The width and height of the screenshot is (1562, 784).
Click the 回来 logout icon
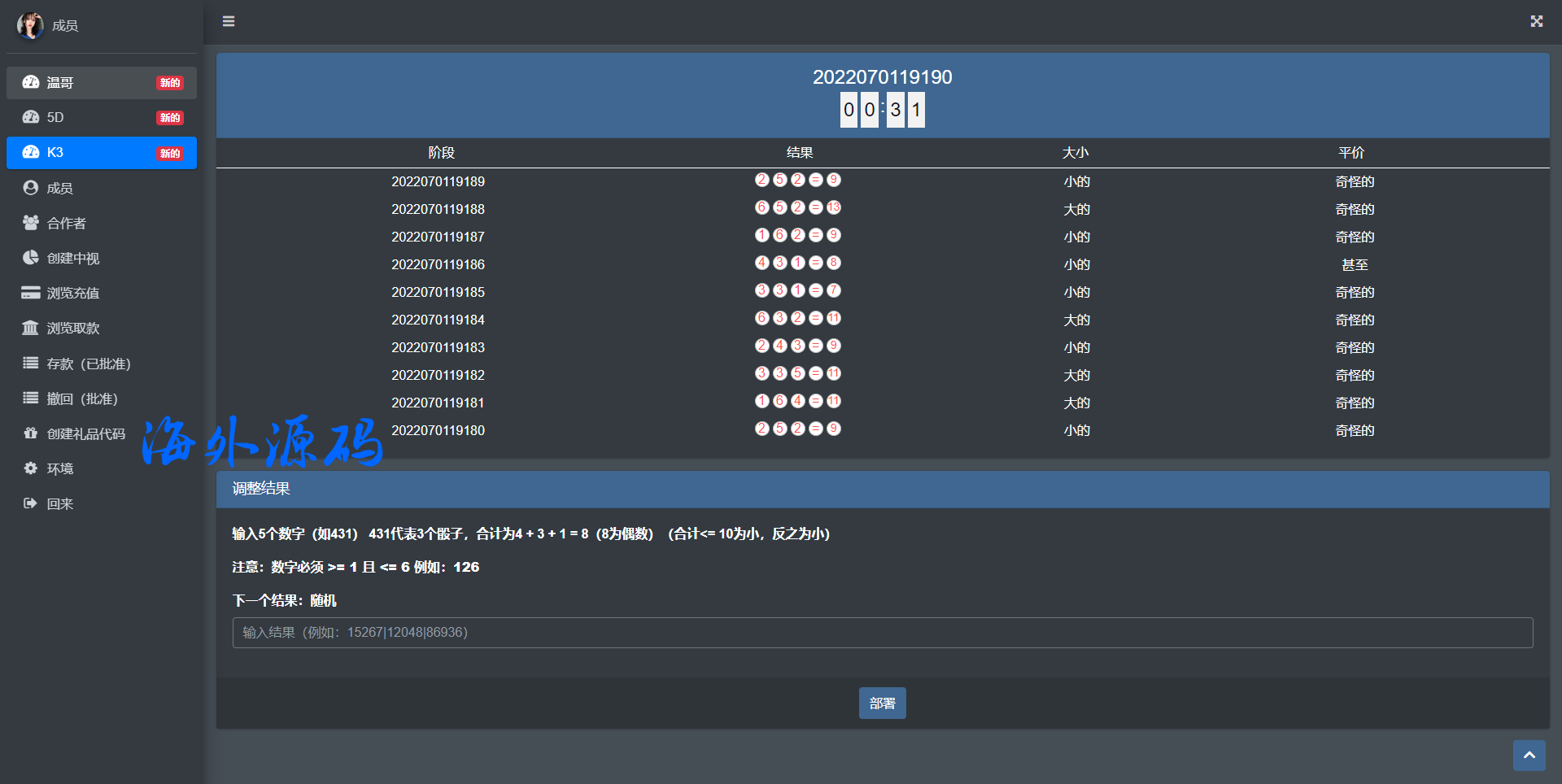(31, 503)
